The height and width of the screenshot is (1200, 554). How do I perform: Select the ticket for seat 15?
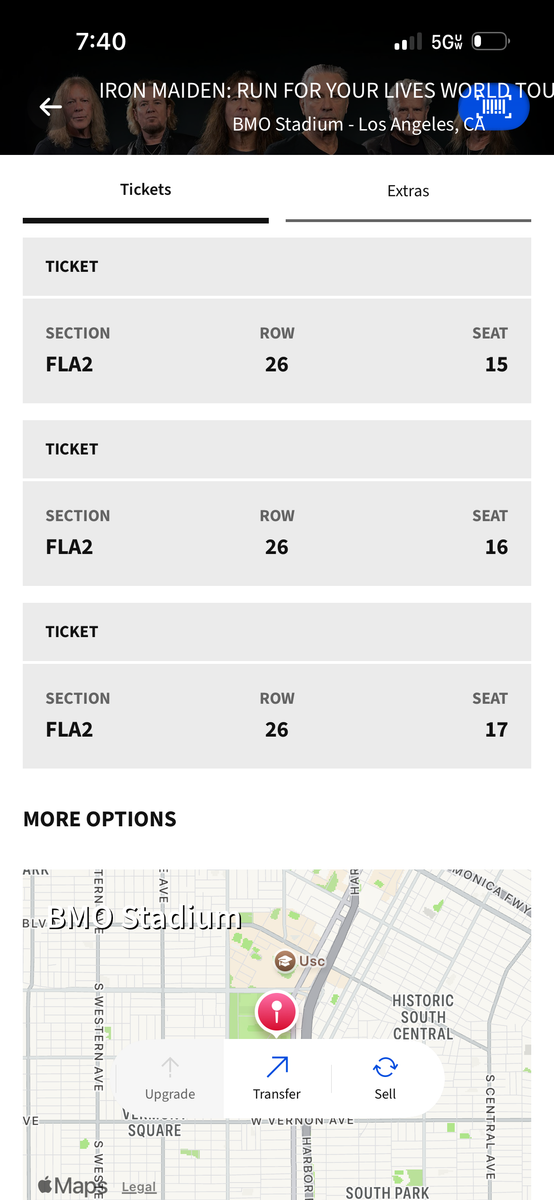277,320
